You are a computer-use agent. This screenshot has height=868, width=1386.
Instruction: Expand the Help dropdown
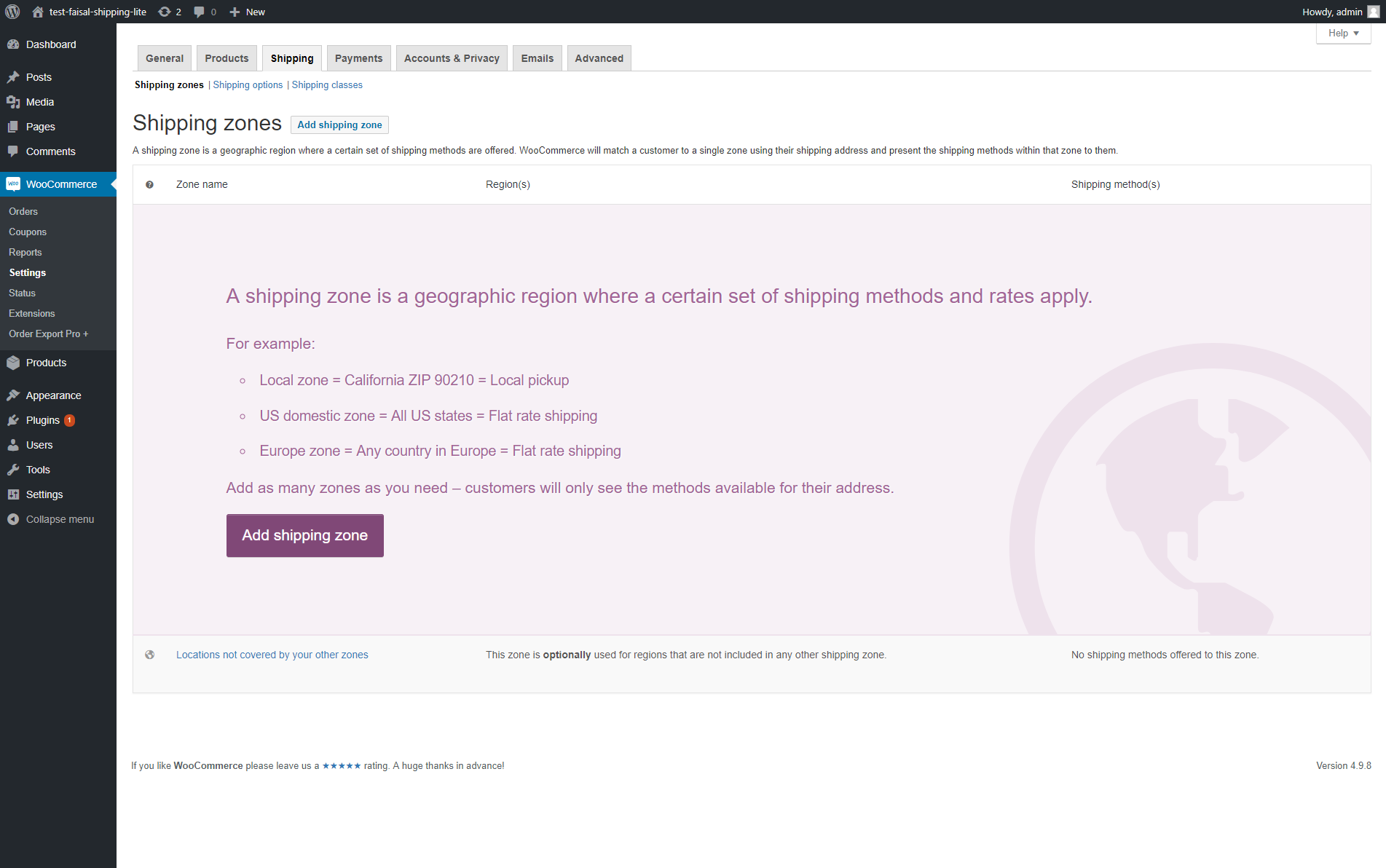[1343, 33]
